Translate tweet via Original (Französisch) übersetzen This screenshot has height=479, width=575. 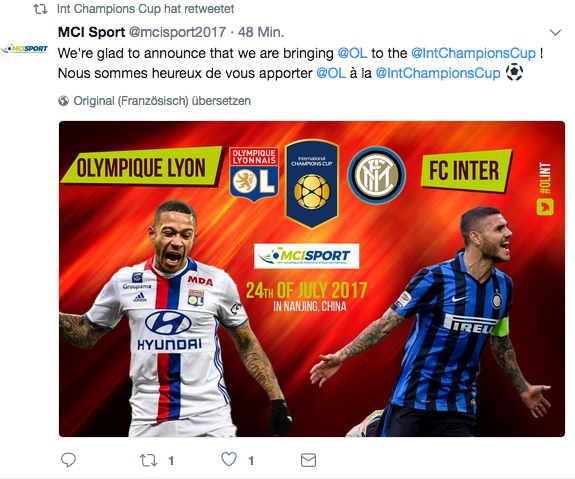162,101
